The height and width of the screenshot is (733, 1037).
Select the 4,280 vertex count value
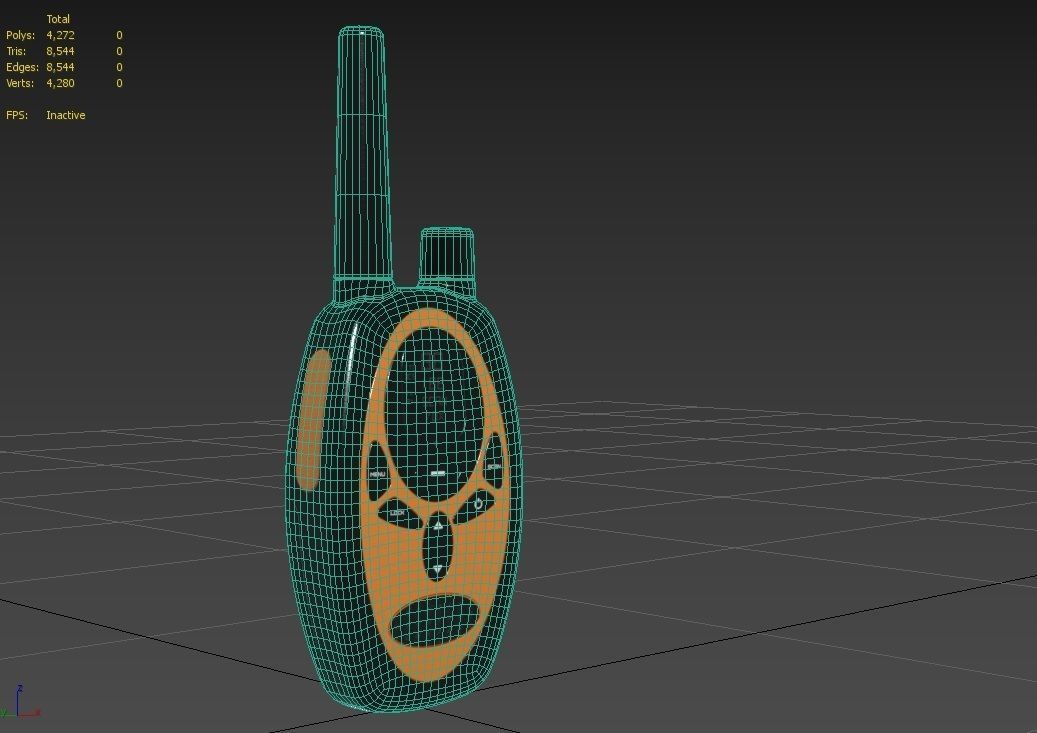pos(60,83)
